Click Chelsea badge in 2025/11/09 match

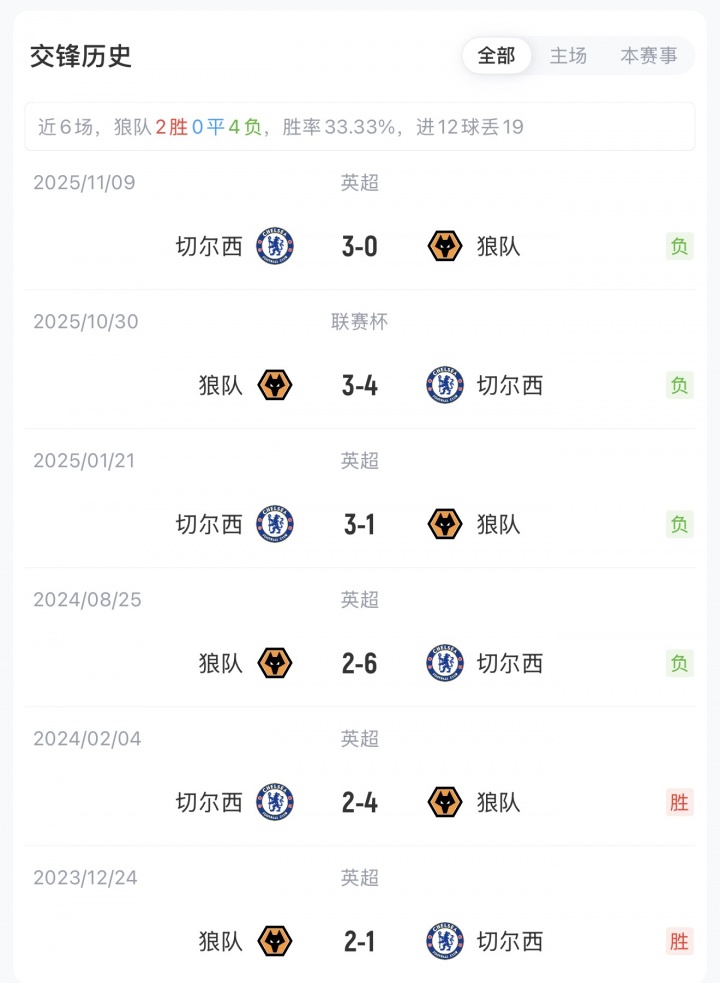[x=275, y=246]
